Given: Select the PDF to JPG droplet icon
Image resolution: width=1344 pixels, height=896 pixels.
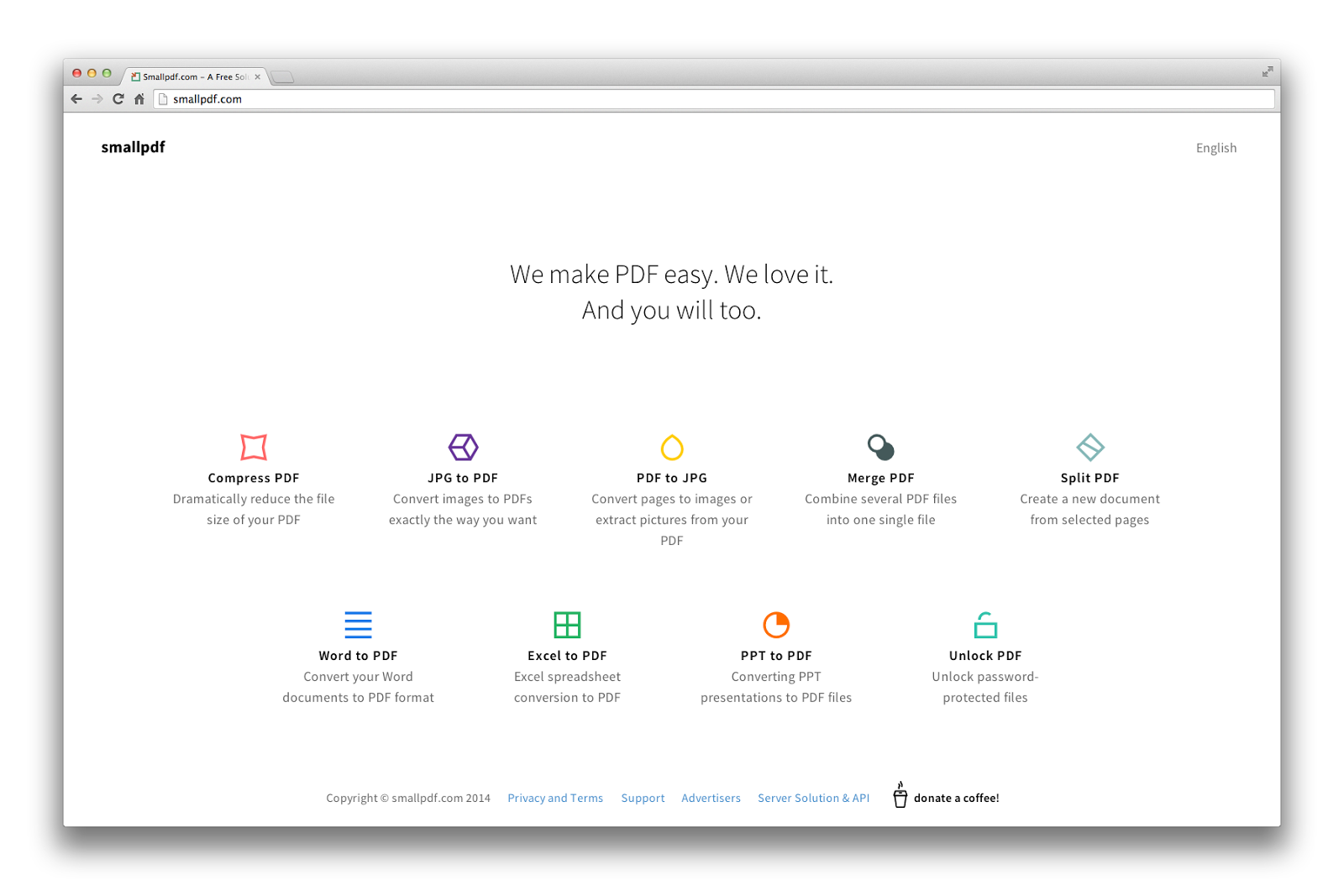Looking at the screenshot, I should tap(672, 448).
